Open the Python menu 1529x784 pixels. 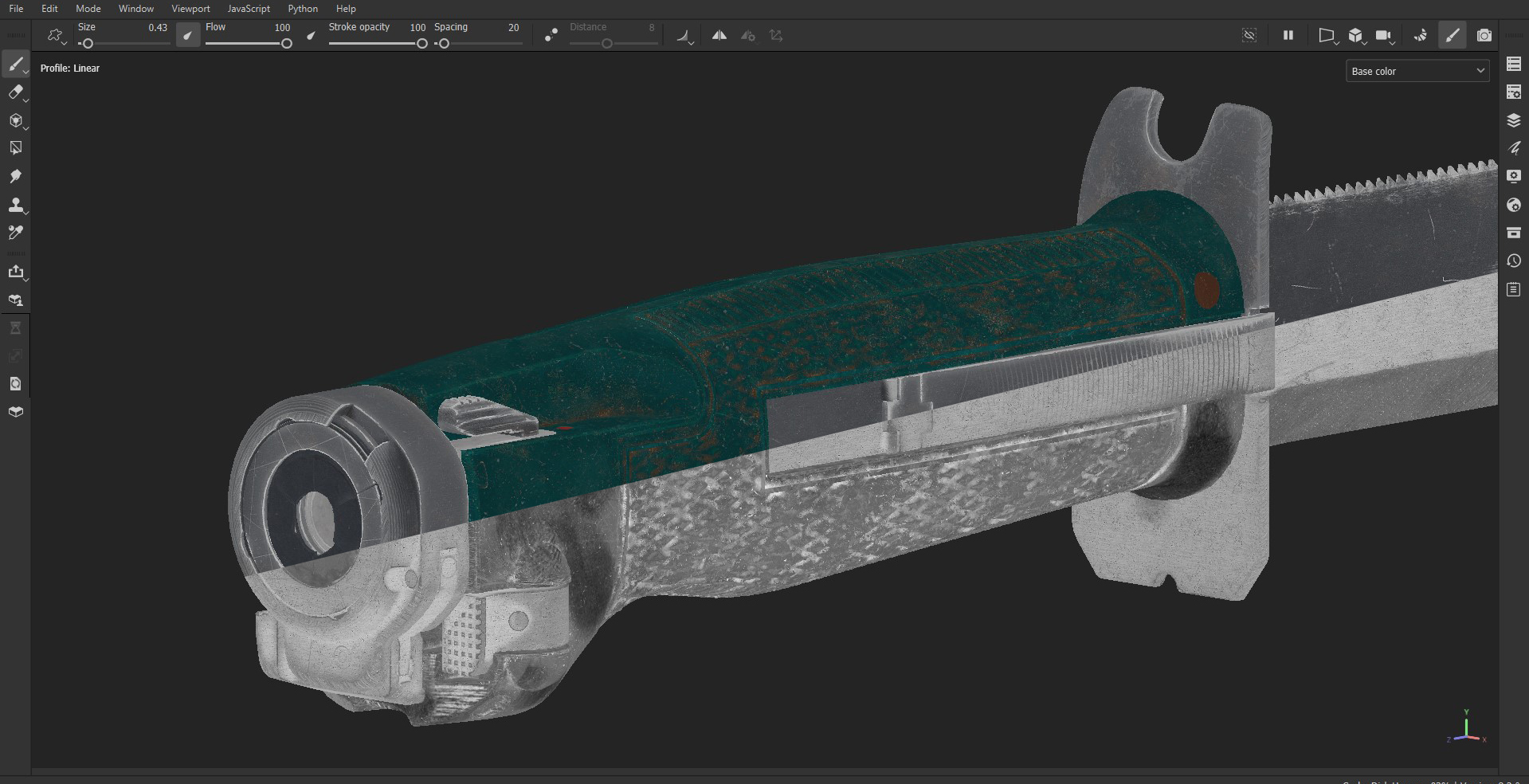point(303,9)
